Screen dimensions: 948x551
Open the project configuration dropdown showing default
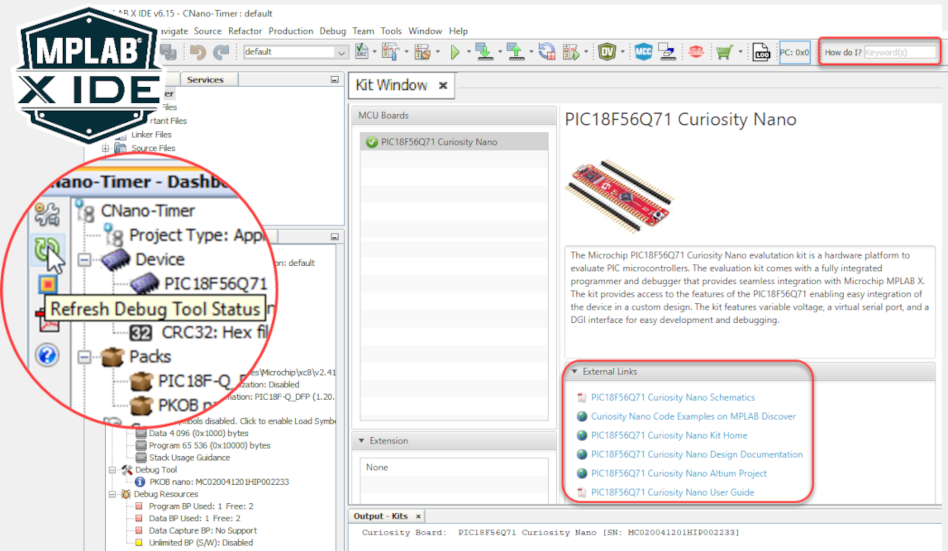coord(295,52)
